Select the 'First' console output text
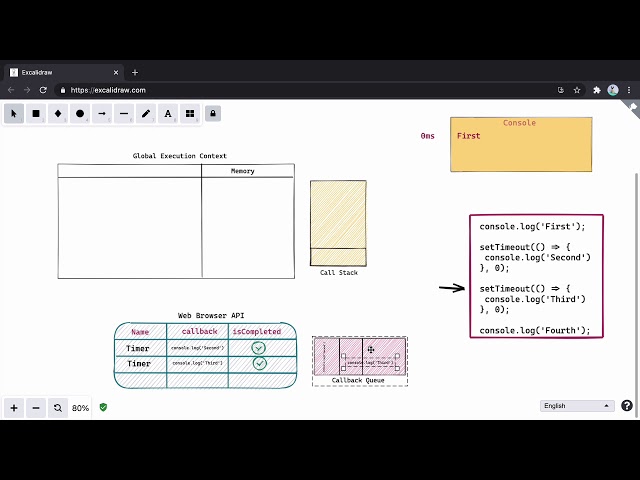Image resolution: width=640 pixels, height=480 pixels. (469, 136)
